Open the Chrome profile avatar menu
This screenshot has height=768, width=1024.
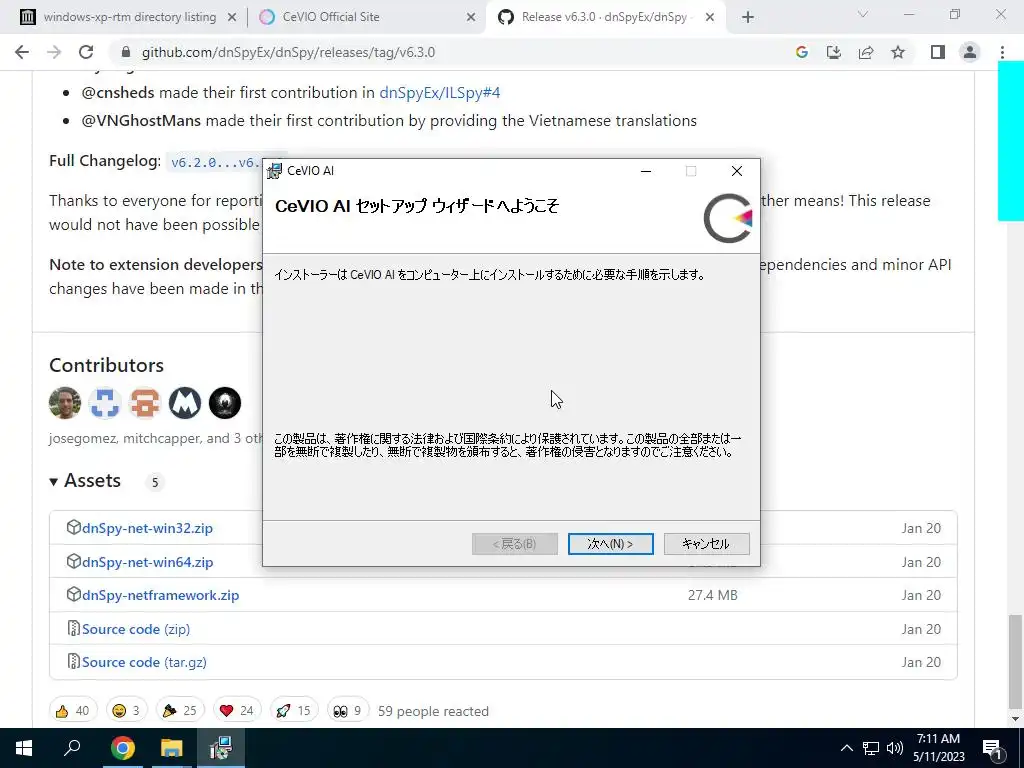[x=970, y=52]
